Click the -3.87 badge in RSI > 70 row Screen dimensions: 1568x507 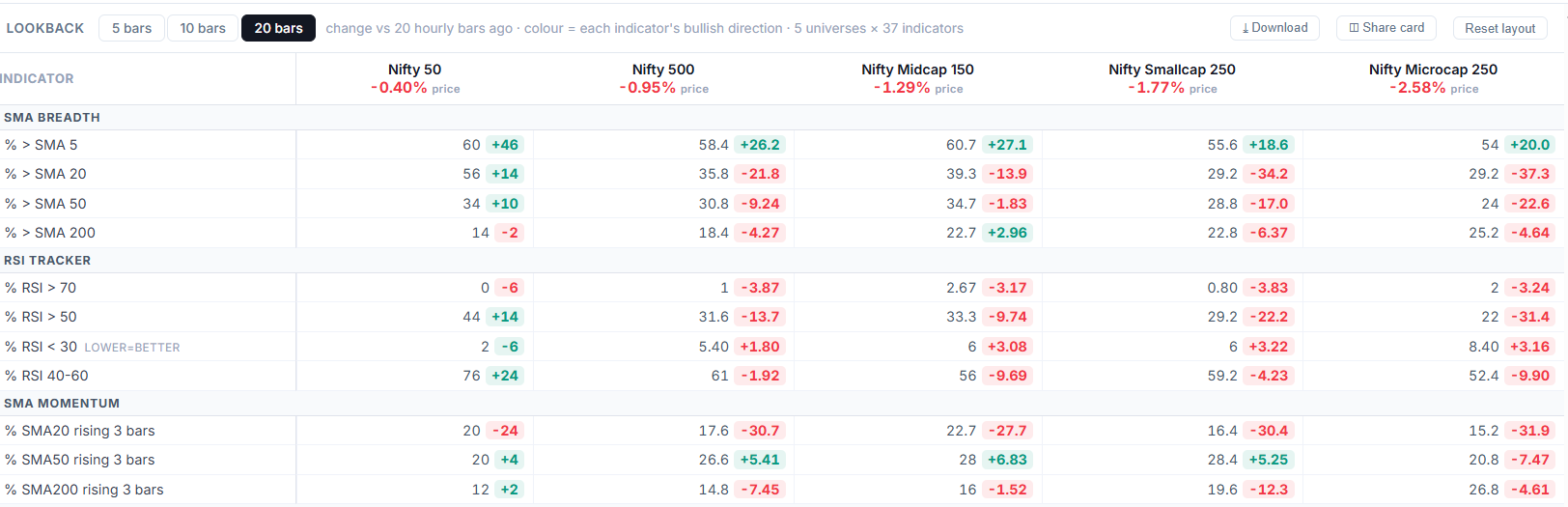(x=760, y=288)
